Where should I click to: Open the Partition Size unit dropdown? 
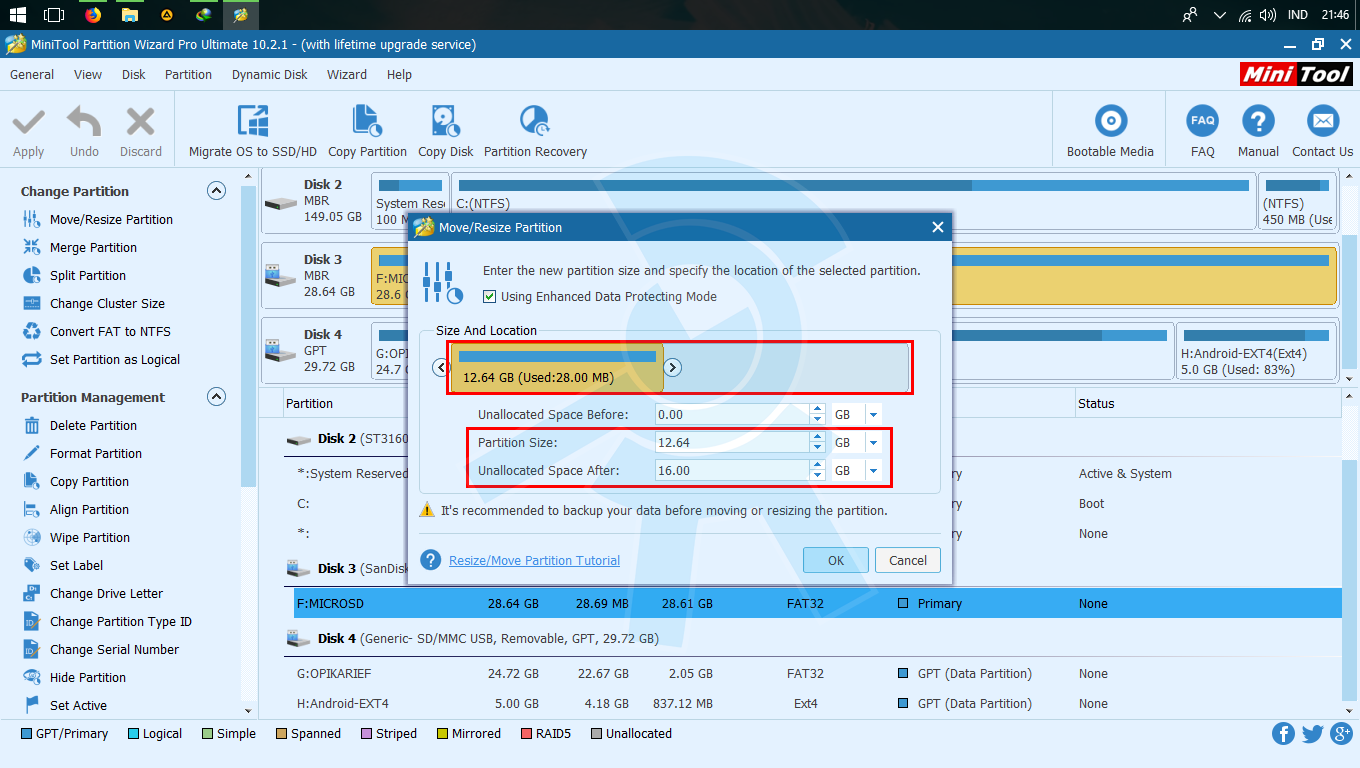click(871, 442)
